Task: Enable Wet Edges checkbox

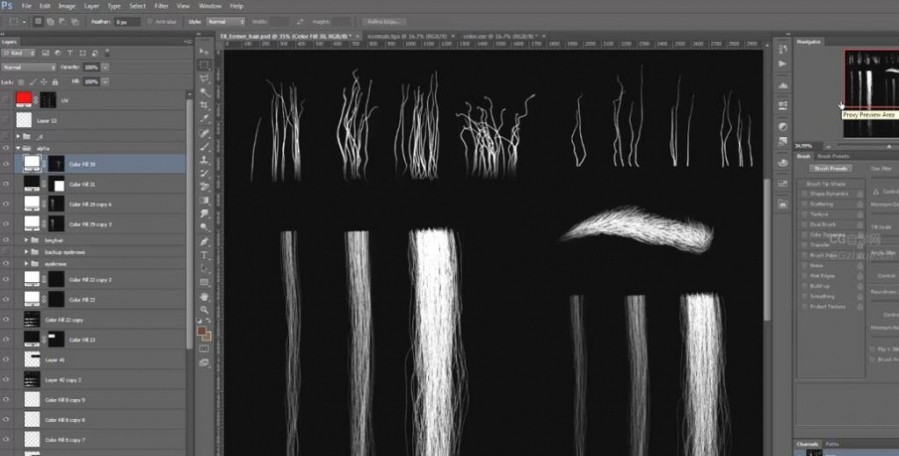Action: click(x=804, y=276)
